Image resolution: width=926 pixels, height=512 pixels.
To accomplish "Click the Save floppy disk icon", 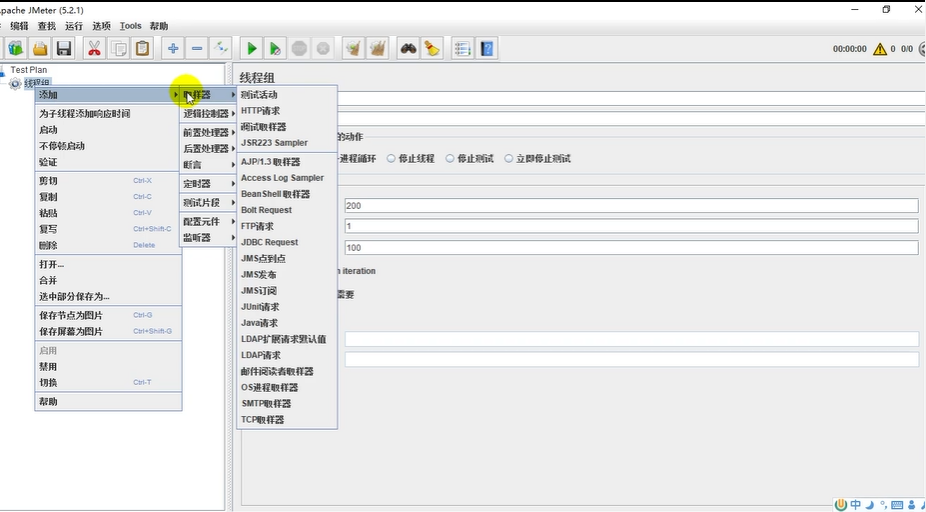I will tap(64, 48).
